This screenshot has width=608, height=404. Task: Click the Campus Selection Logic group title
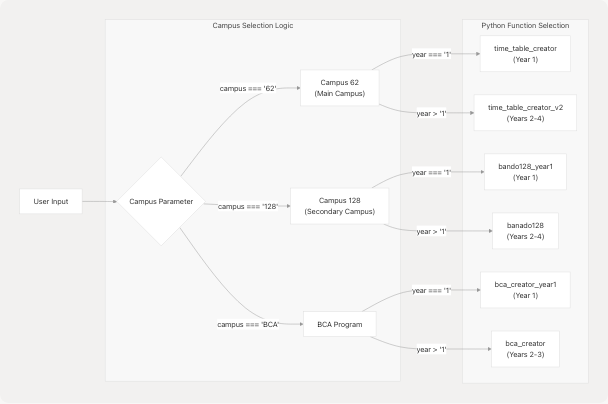253,24
